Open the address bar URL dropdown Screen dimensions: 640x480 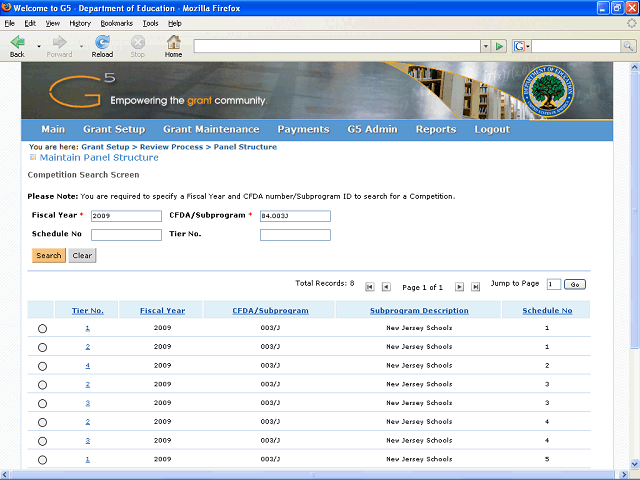(485, 46)
